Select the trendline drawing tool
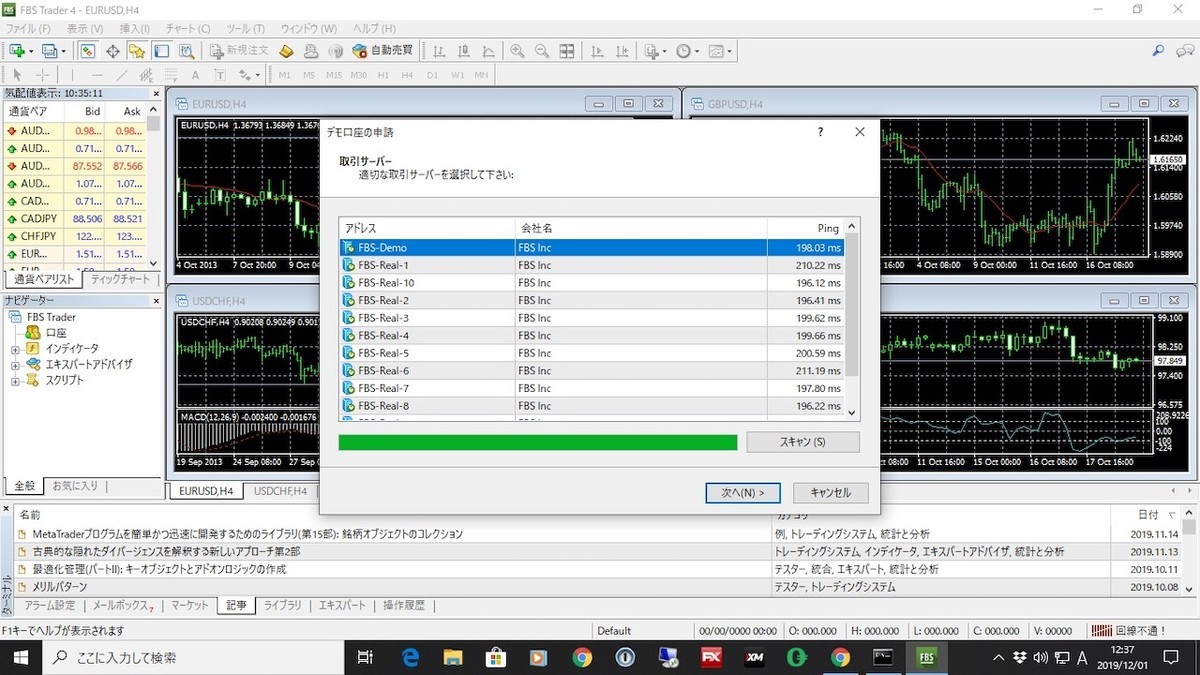The image size is (1200, 675). point(122,75)
